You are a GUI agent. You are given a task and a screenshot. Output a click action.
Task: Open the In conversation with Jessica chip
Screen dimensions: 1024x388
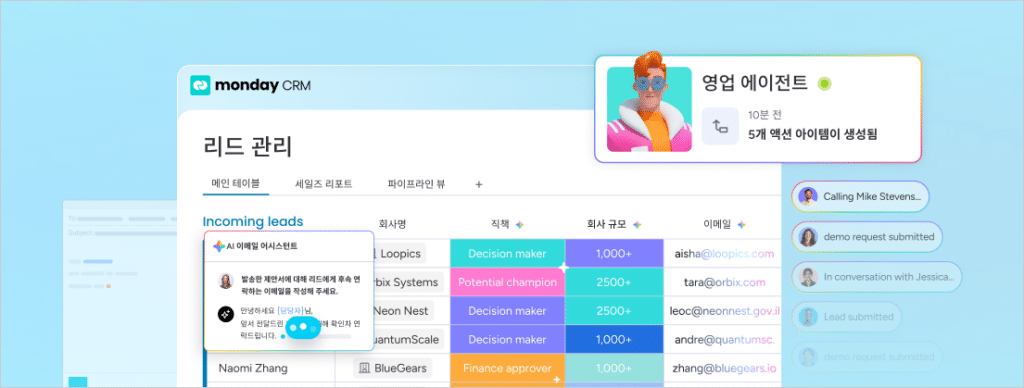(x=876, y=277)
